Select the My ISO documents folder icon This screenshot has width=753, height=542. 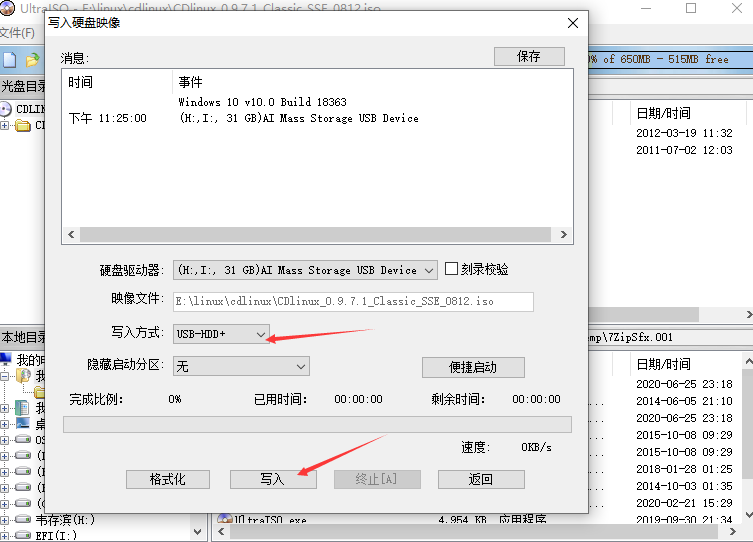(x=23, y=375)
